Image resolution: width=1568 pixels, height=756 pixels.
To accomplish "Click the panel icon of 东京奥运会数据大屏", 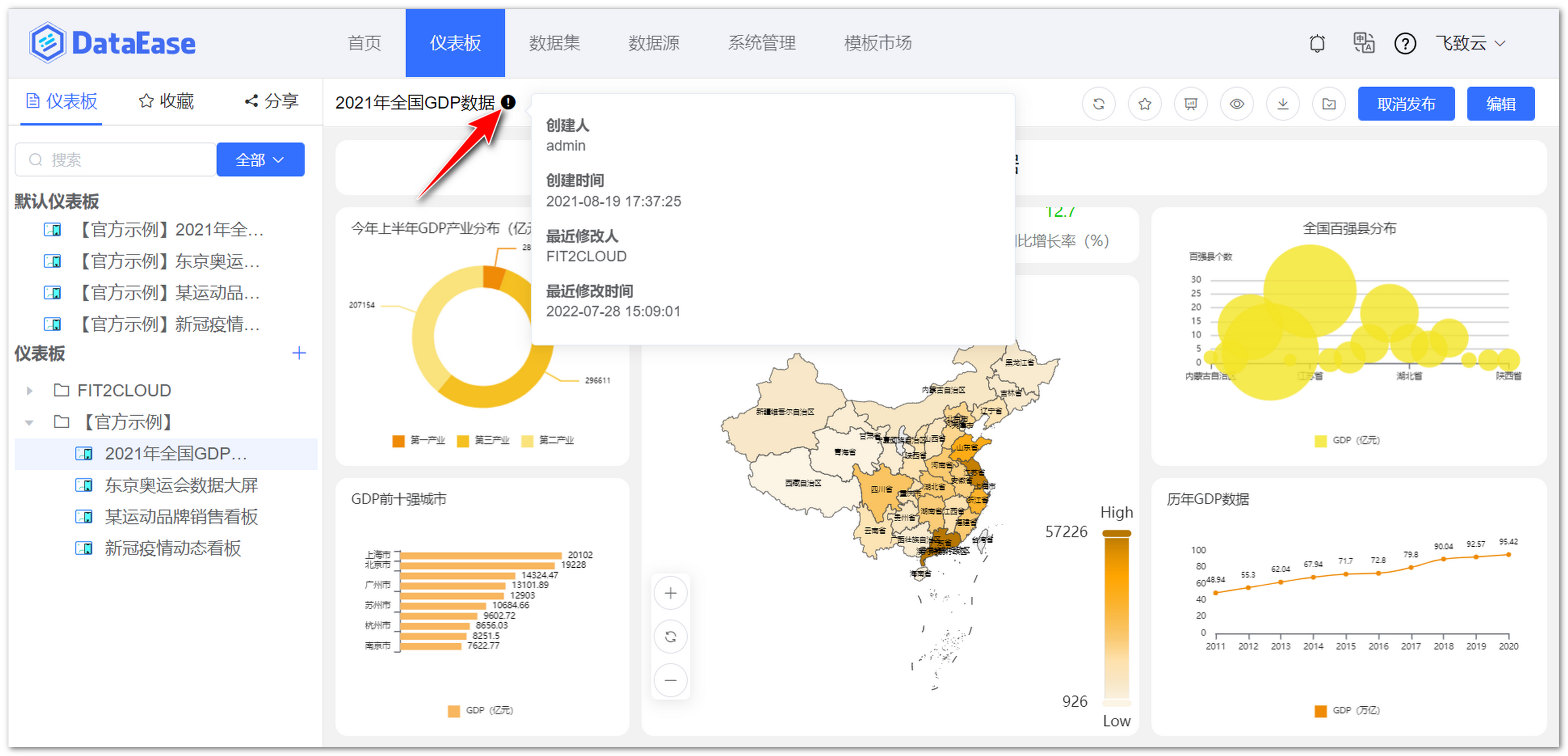I will point(84,485).
